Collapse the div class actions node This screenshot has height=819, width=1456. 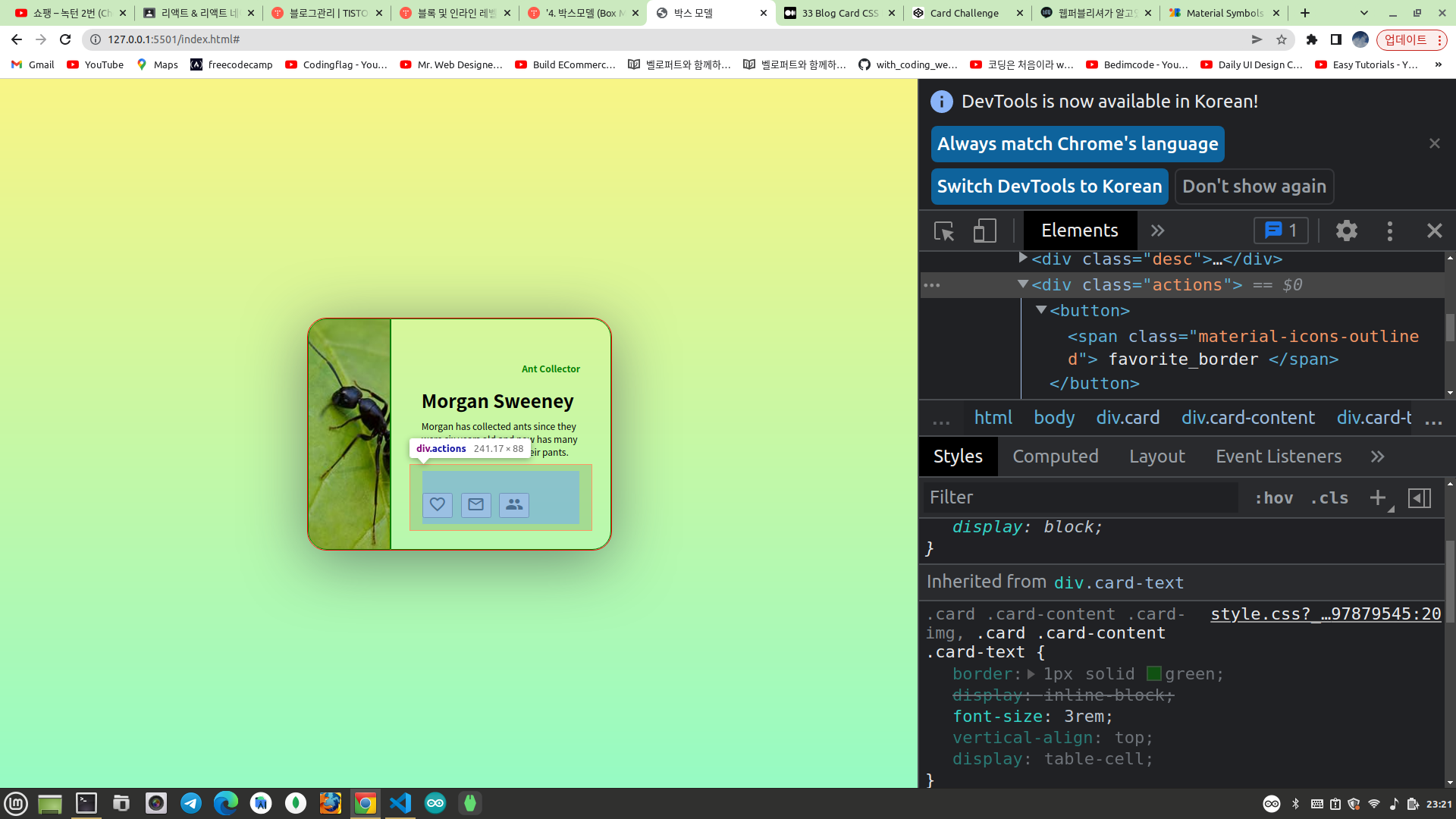1023,284
